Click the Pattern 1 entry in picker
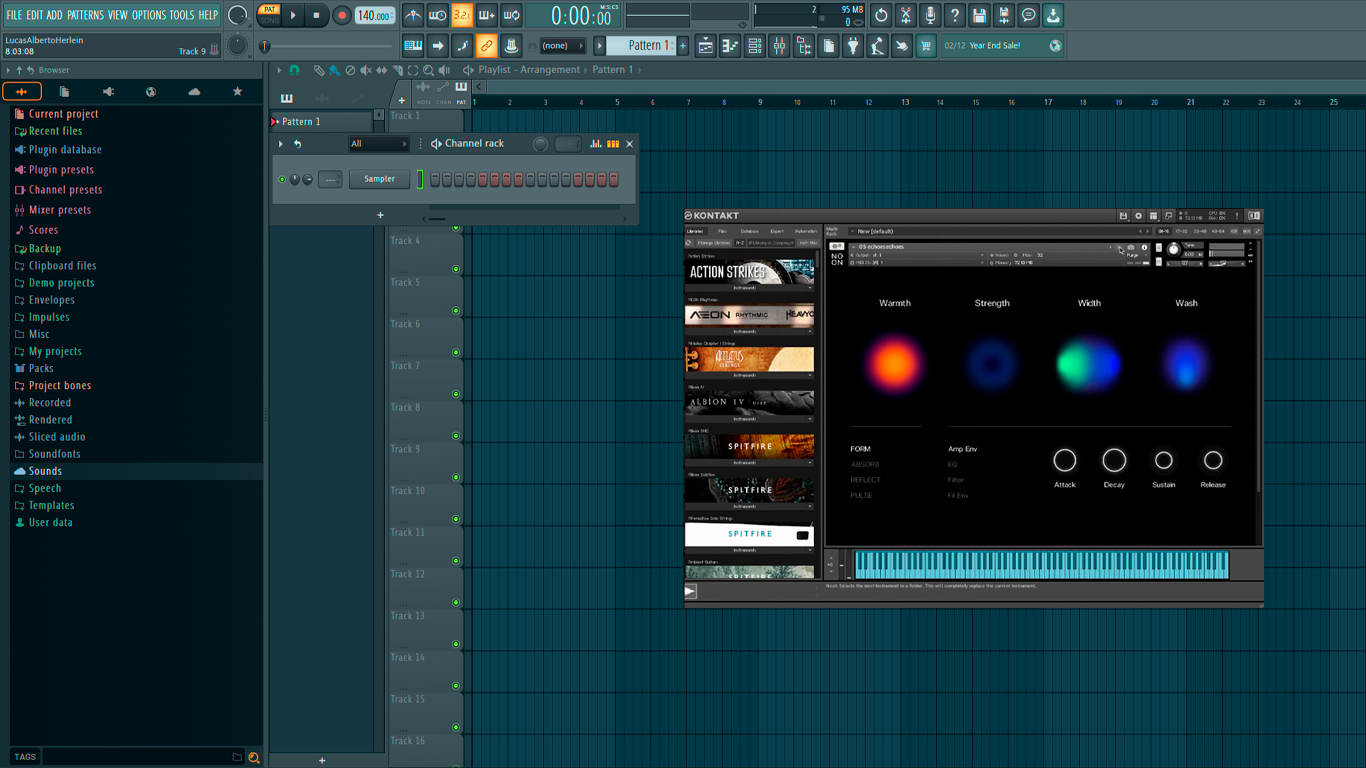The image size is (1366, 768). point(321,122)
